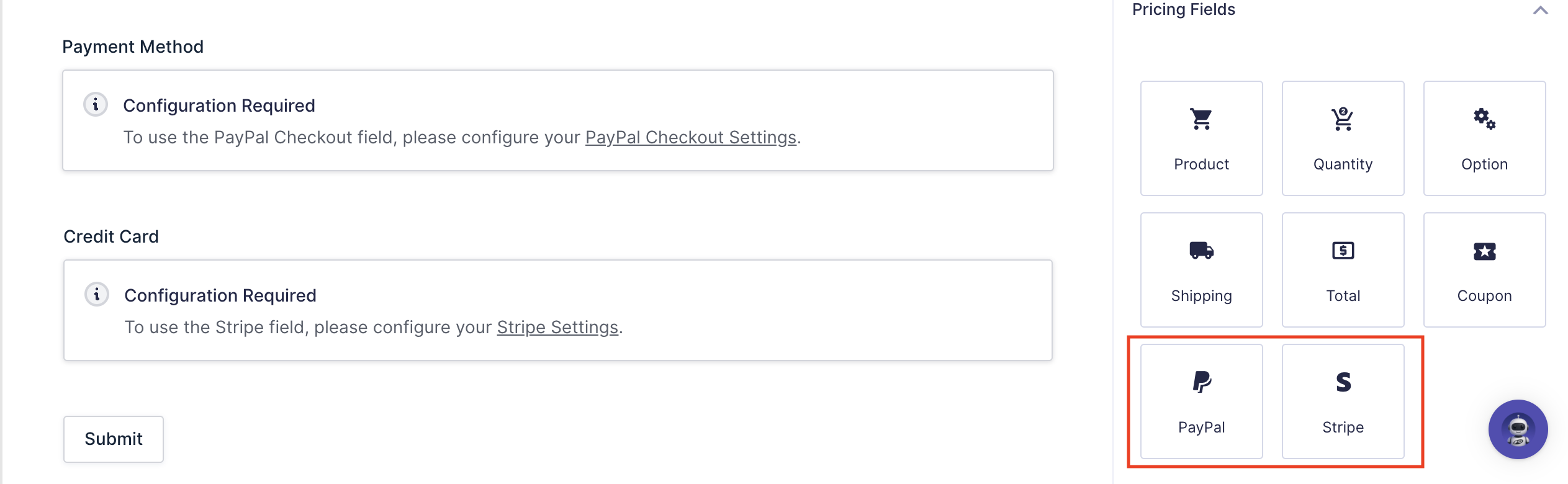This screenshot has height=484, width=1568.
Task: Add the Quantity pricing field
Action: point(1343,138)
